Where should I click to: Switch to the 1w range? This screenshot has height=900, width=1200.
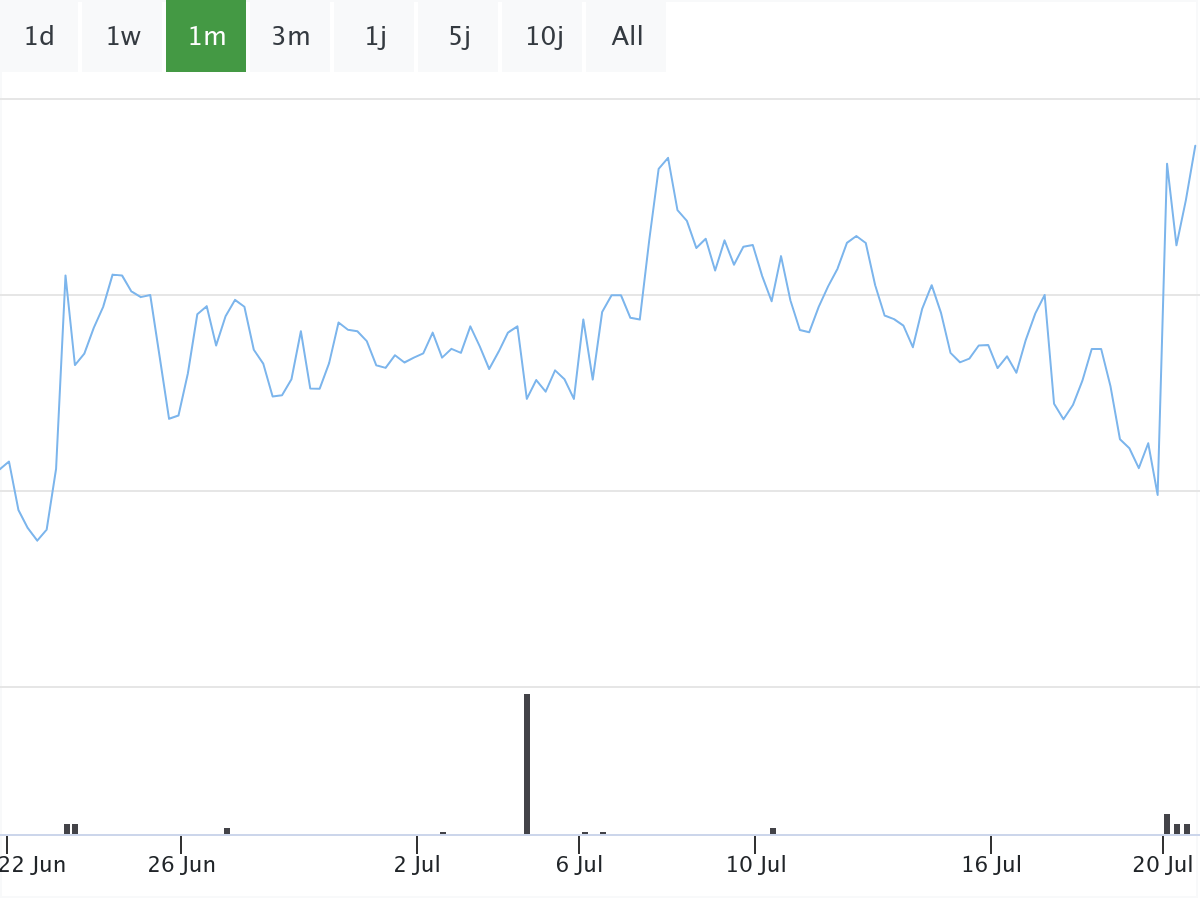[123, 37]
